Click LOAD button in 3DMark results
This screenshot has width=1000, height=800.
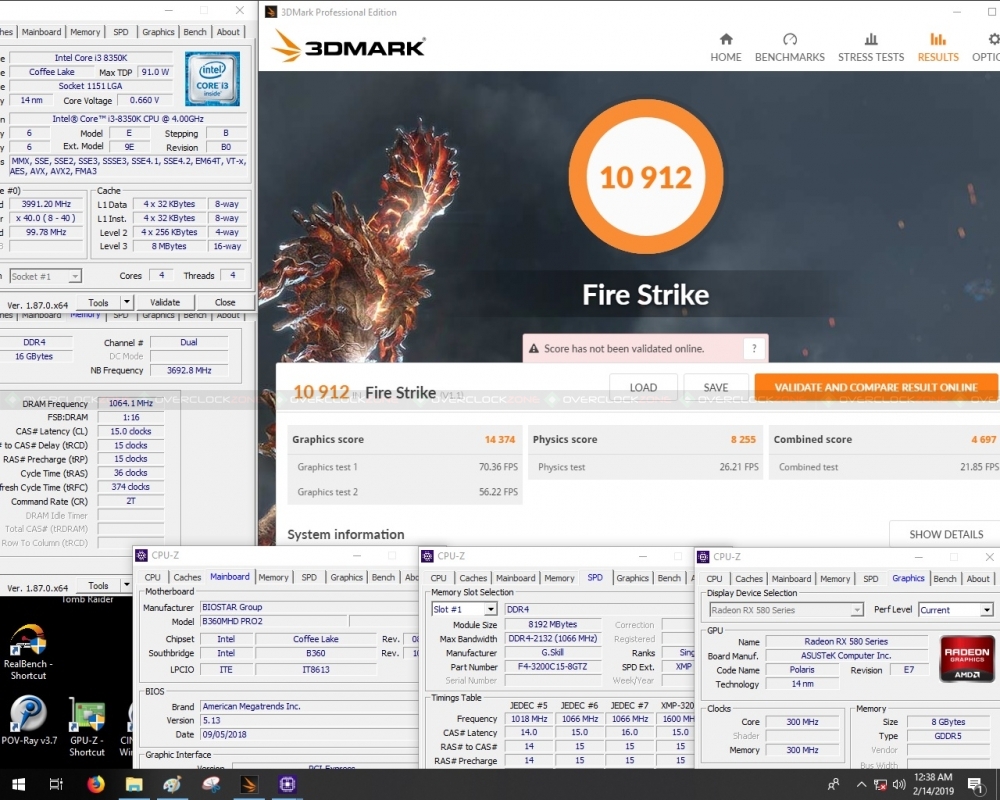(x=643, y=387)
